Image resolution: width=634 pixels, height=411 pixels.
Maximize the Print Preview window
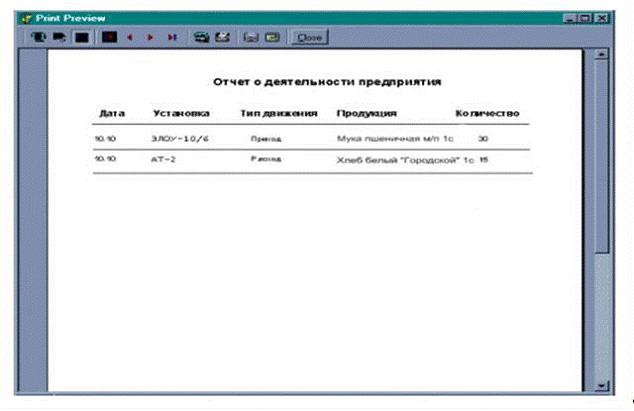tap(585, 18)
